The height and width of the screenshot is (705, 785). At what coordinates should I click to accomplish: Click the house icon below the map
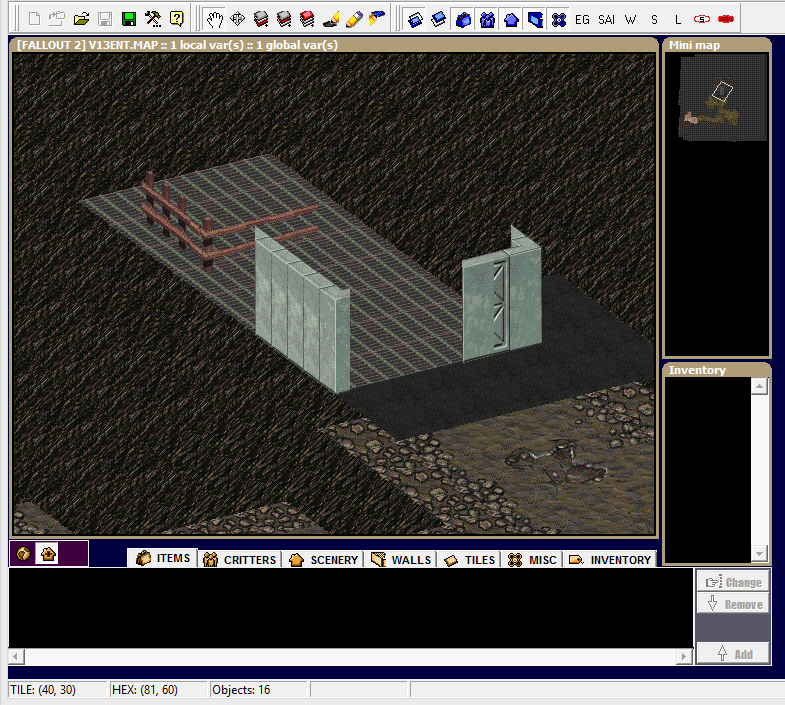[48, 554]
